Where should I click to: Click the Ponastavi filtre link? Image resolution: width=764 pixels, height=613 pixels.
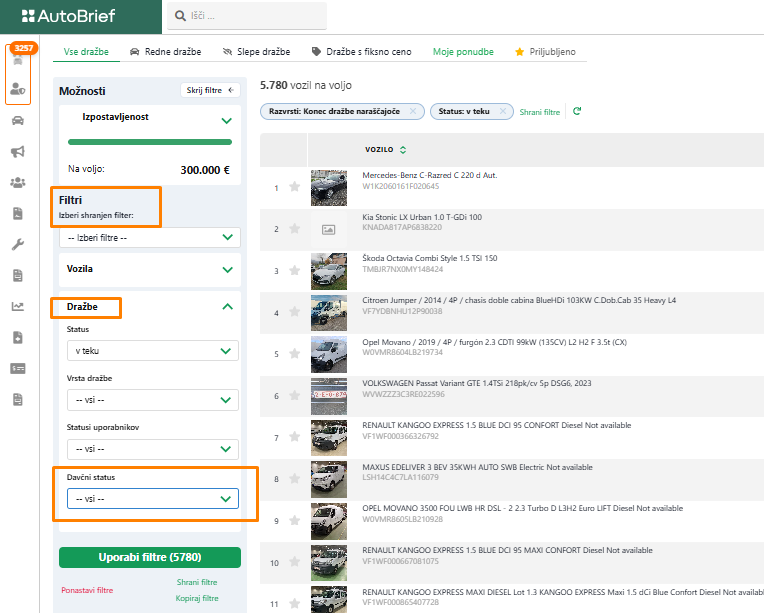tap(87, 590)
